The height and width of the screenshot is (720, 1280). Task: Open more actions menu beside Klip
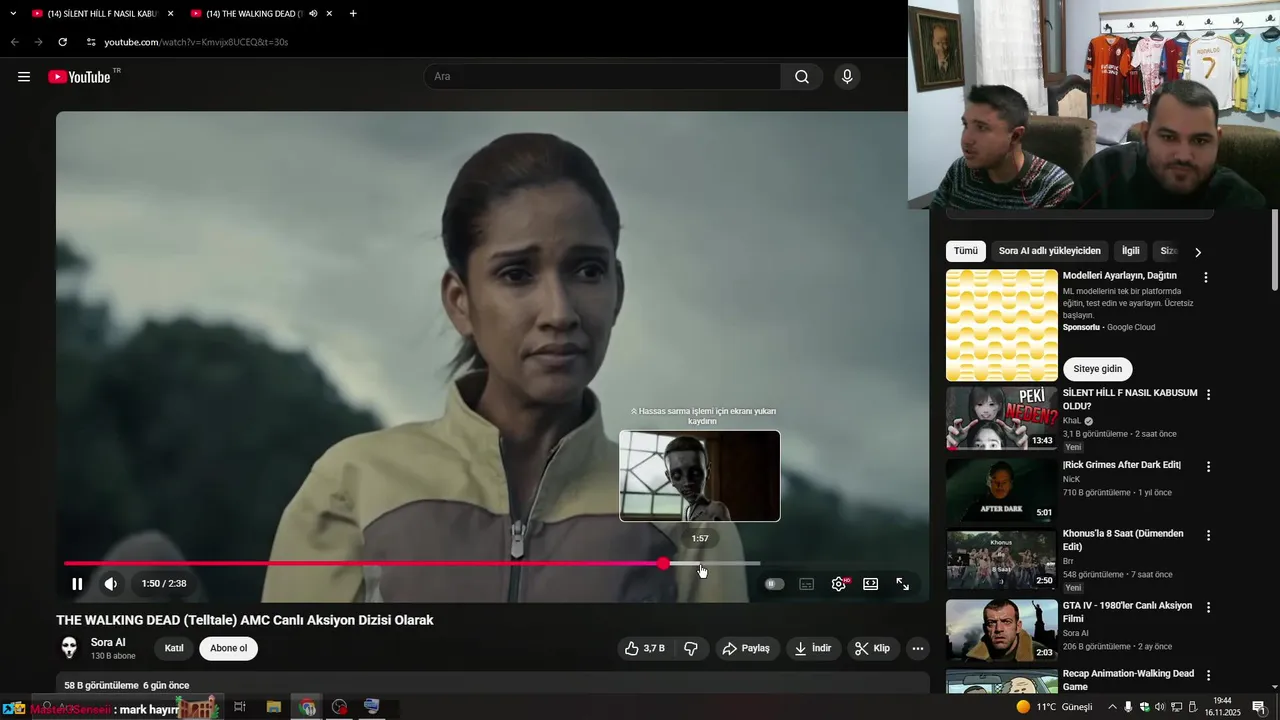tap(918, 648)
